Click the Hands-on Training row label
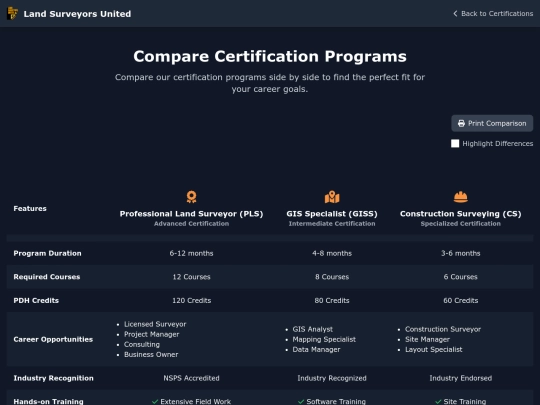The width and height of the screenshot is (540, 405). pyautogui.click(x=48, y=402)
